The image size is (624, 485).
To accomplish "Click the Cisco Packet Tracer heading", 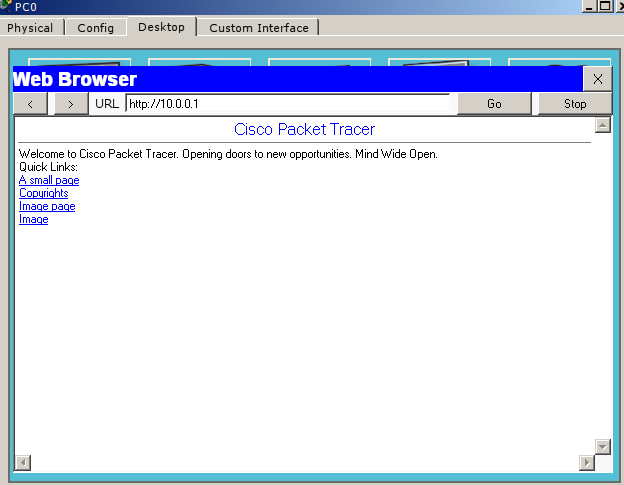I will 304,129.
